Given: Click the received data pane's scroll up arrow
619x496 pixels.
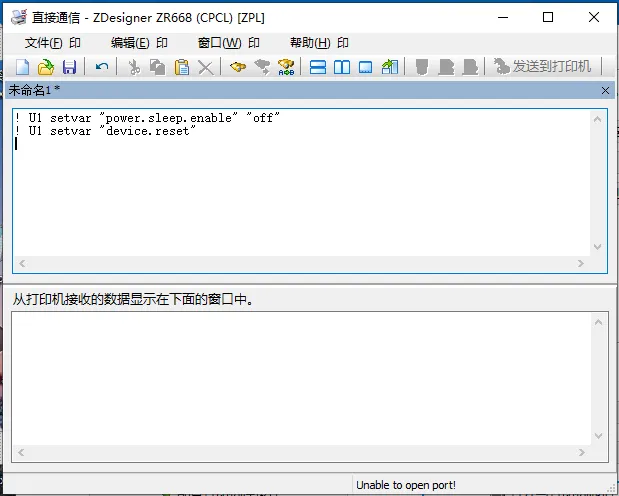Looking at the screenshot, I should coord(598,321).
